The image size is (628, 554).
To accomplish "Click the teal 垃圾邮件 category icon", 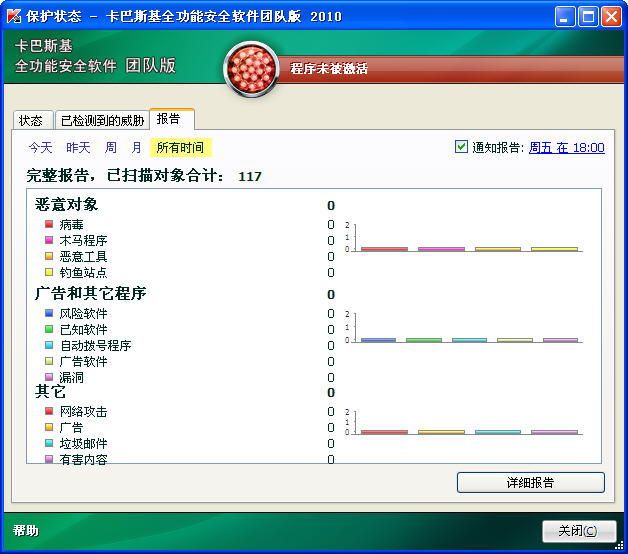I will 49,443.
